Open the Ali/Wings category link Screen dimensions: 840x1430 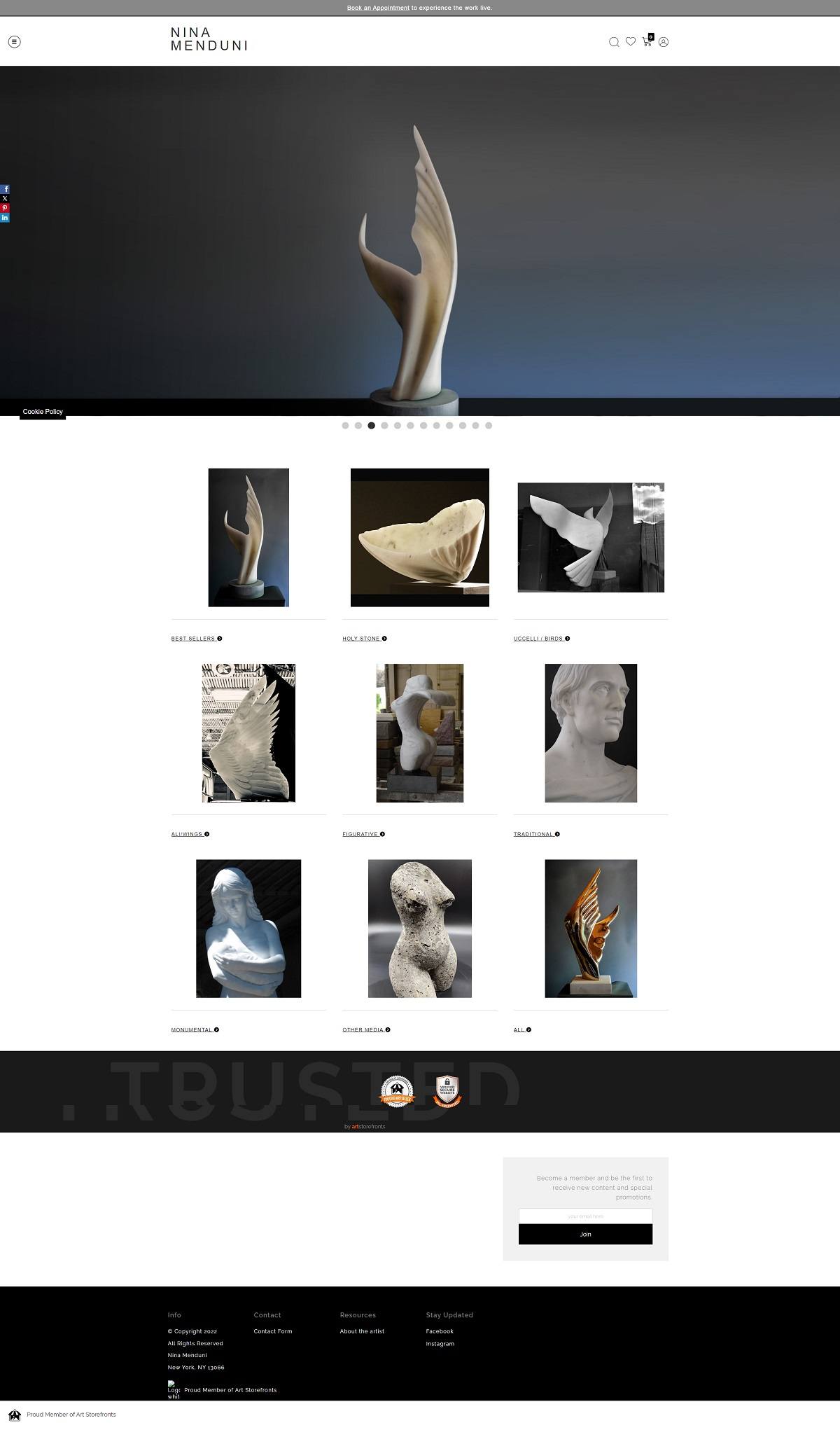[x=190, y=834]
